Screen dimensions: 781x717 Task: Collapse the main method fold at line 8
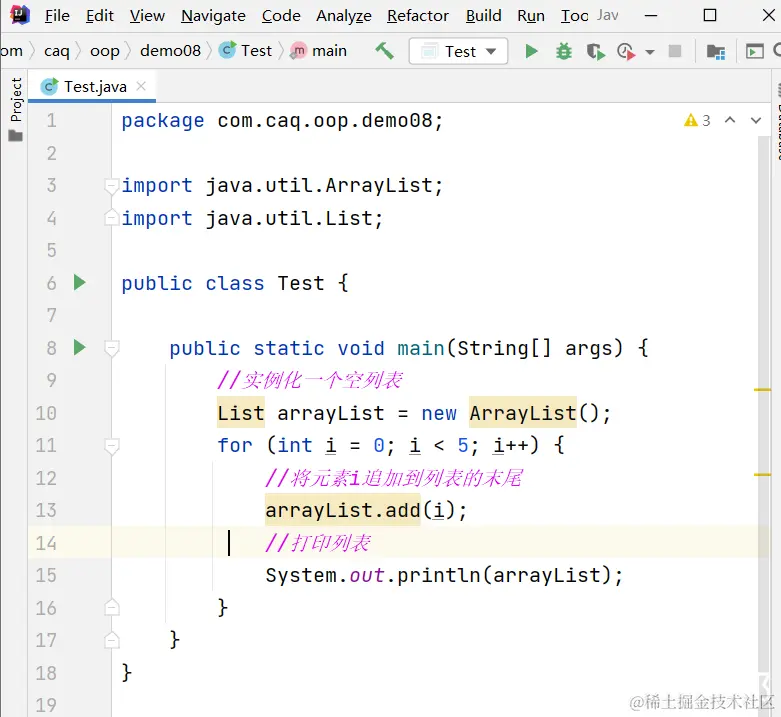tap(112, 348)
